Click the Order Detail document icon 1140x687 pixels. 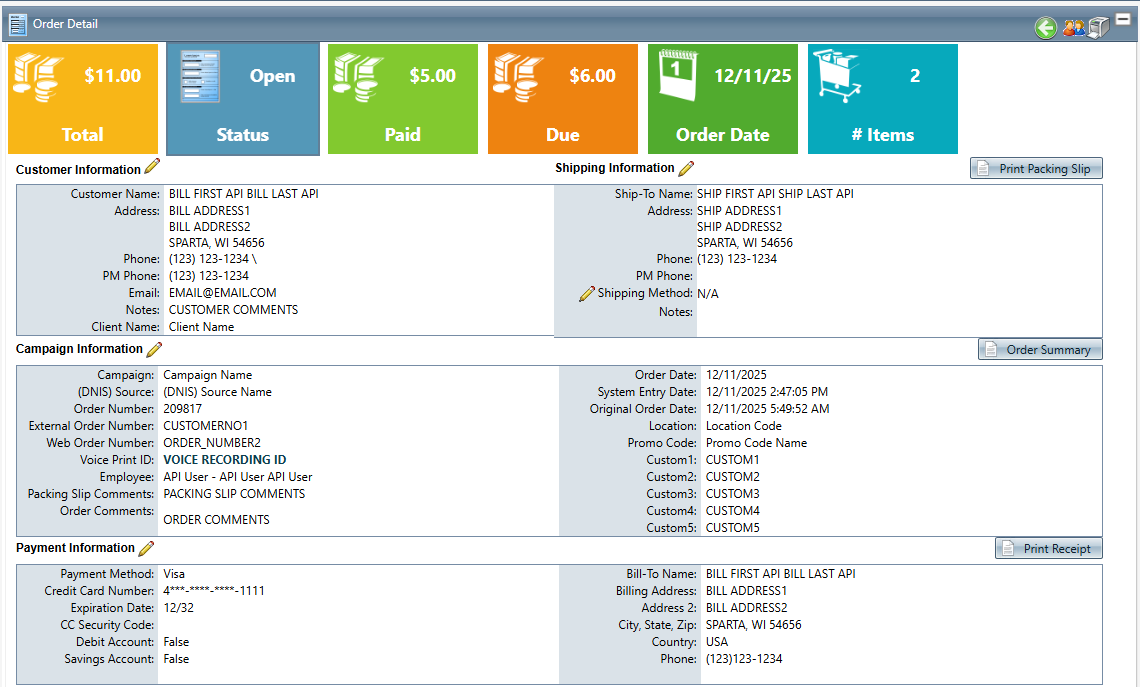click(x=18, y=24)
